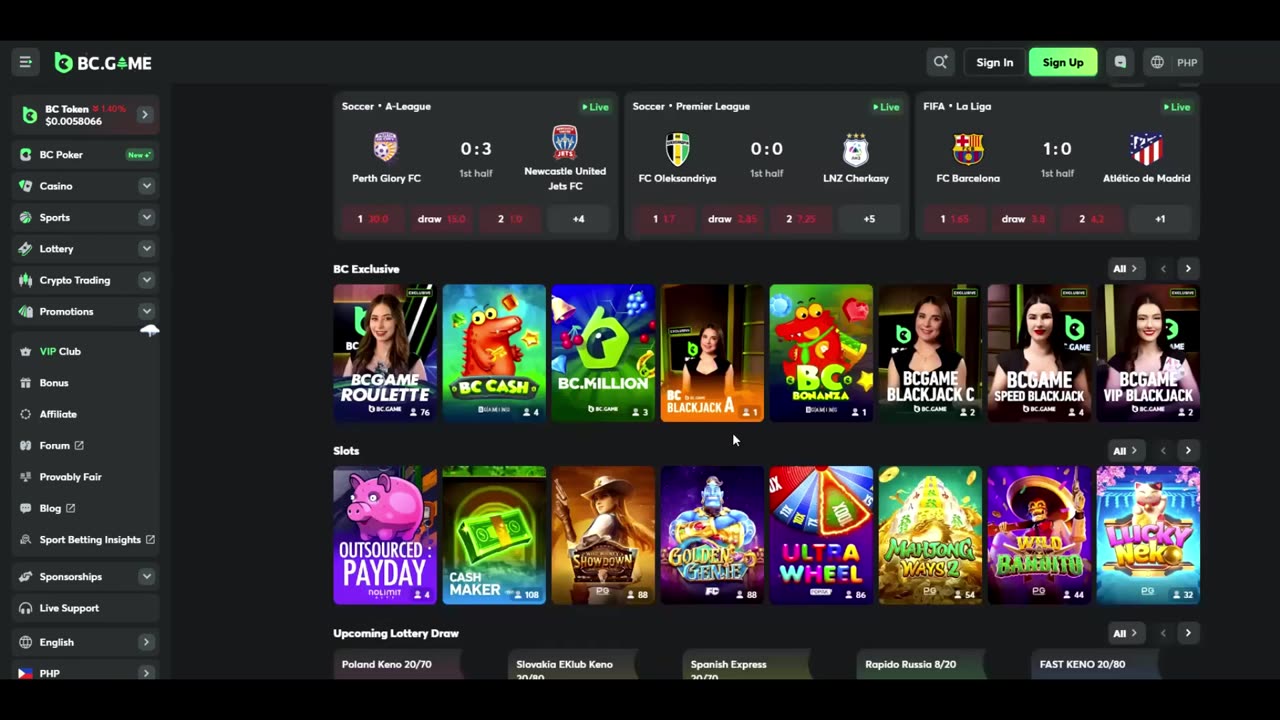Screen dimensions: 1280x720
Task: Click the Affiliate icon
Action: 26,414
